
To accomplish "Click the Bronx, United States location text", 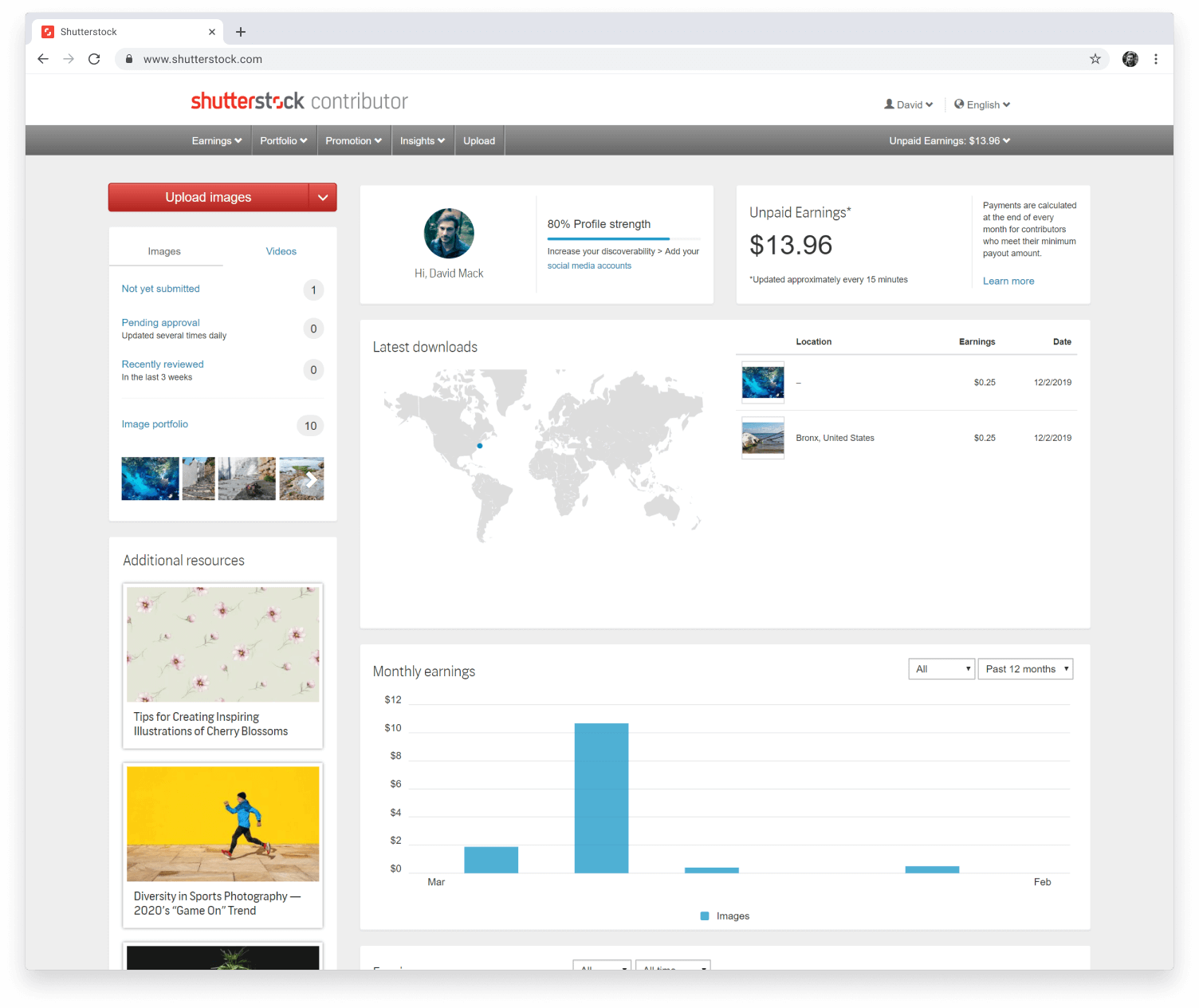I will pos(835,438).
